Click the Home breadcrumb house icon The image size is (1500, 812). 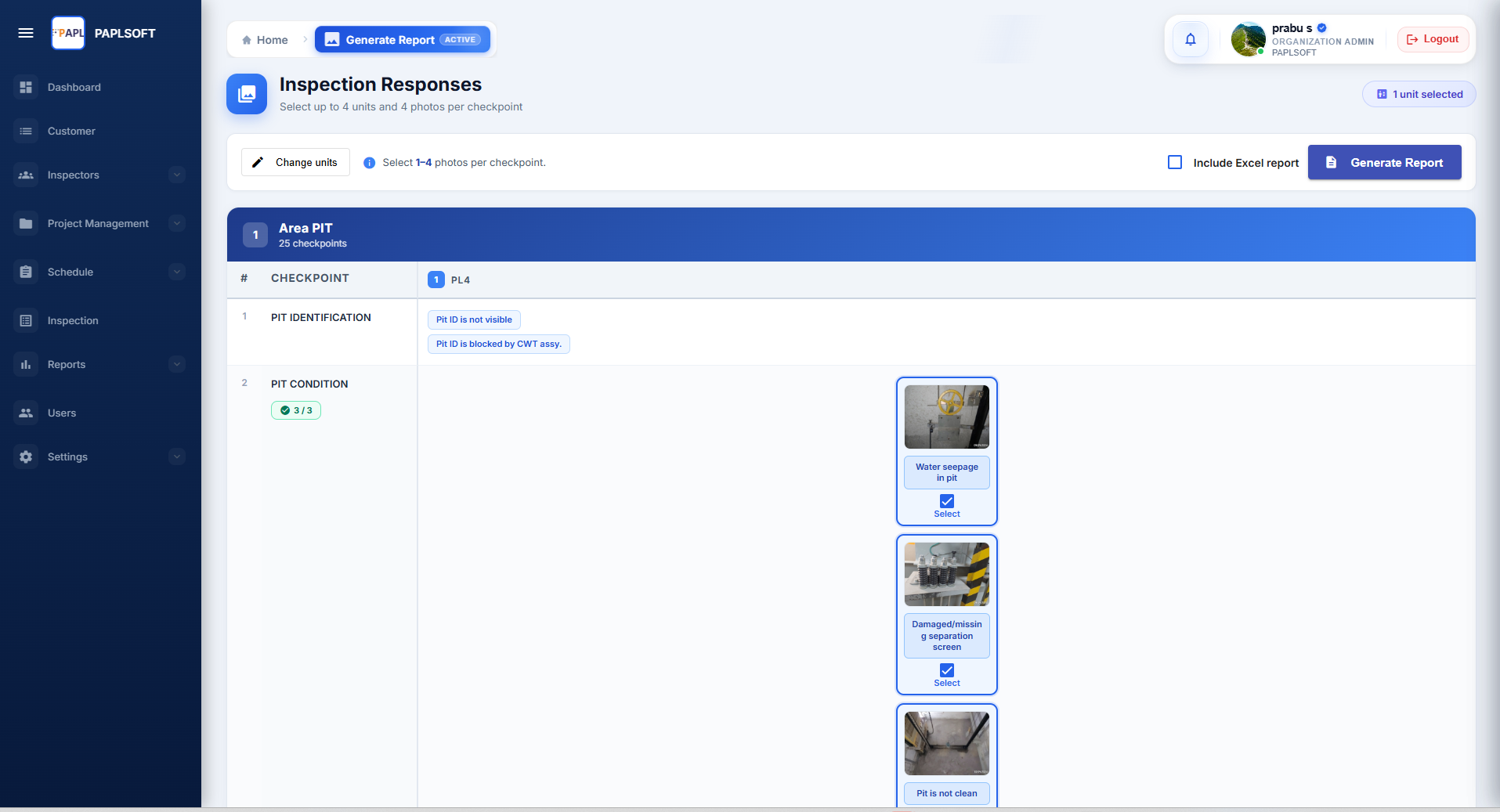(x=247, y=40)
